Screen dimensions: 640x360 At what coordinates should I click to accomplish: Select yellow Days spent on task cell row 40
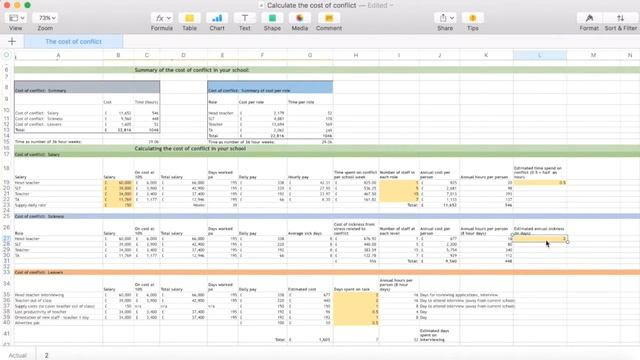[x=356, y=322]
